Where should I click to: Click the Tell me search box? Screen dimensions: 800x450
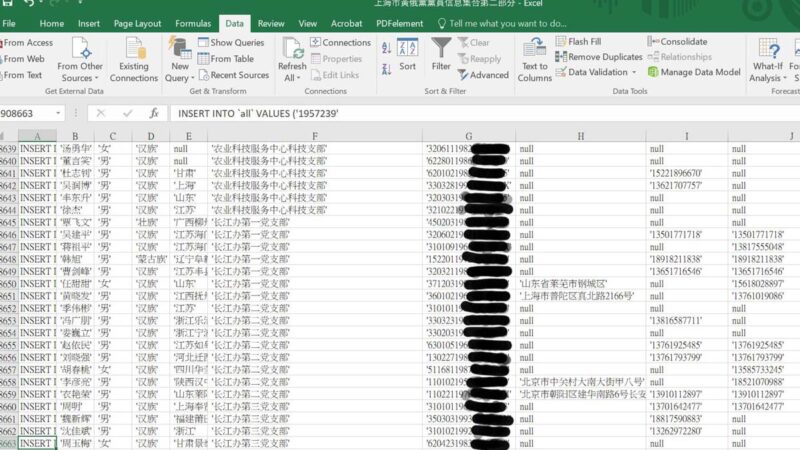click(x=510, y=23)
